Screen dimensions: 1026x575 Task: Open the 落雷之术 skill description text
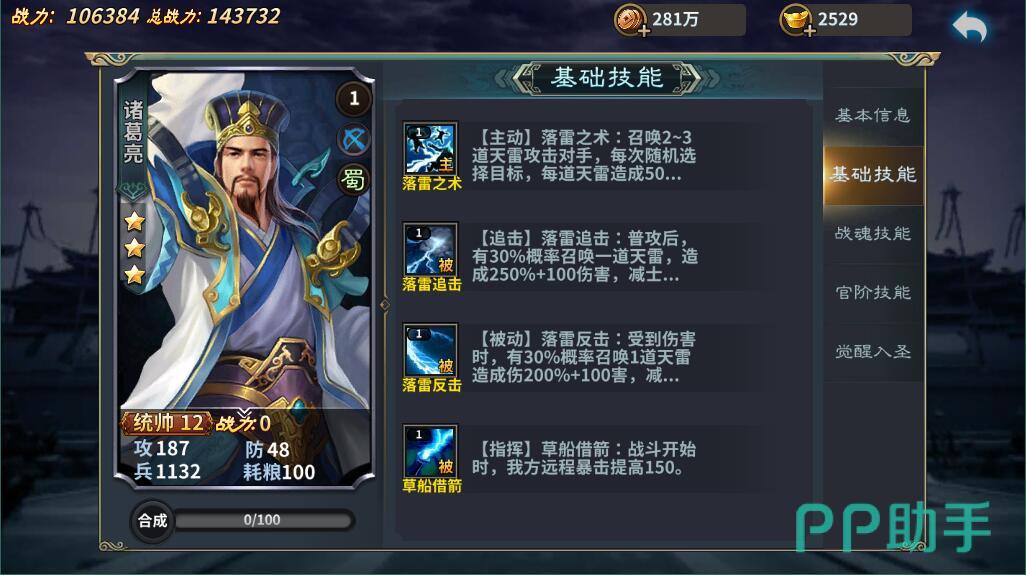point(583,156)
